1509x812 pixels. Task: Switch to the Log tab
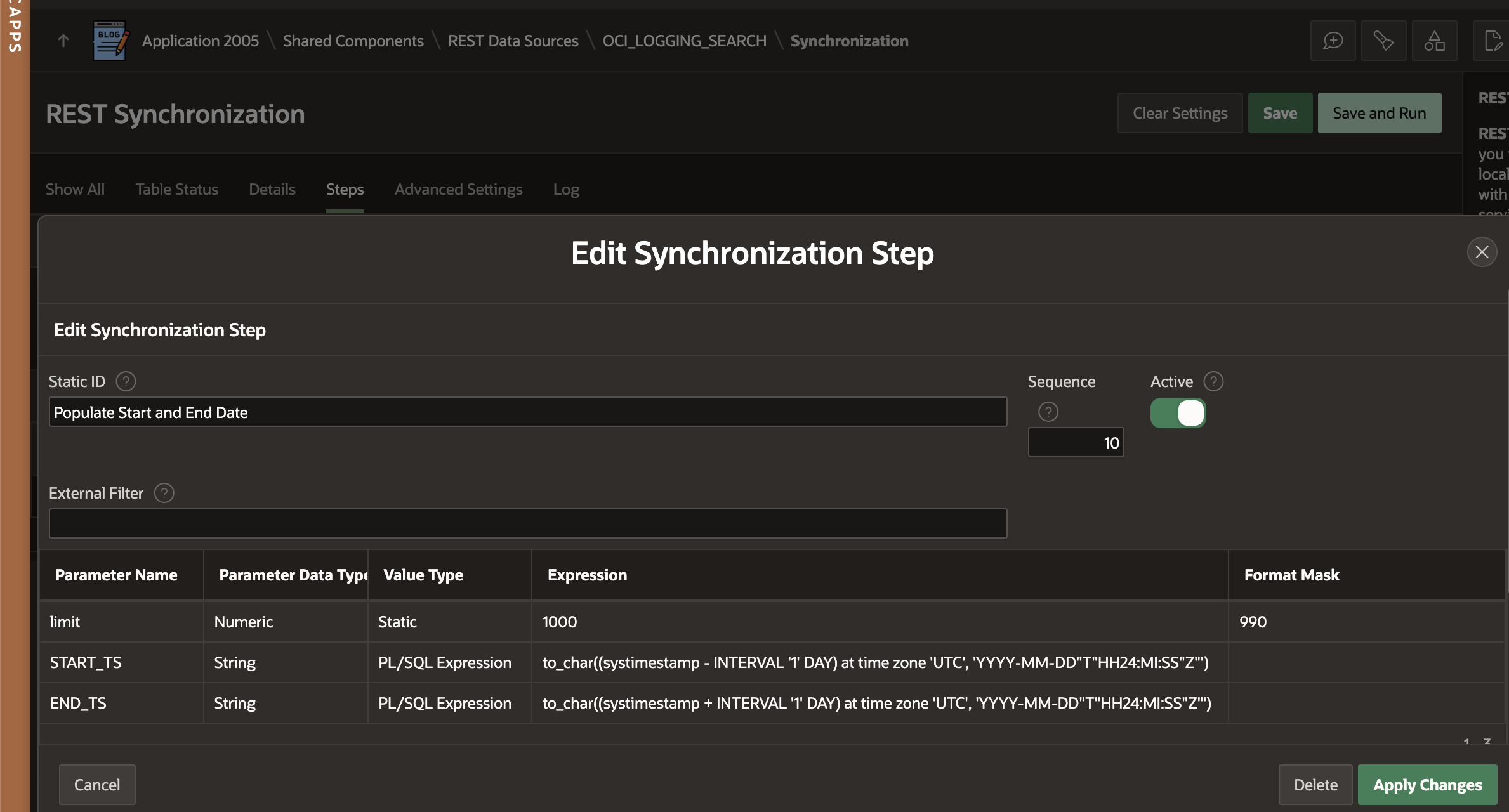(x=565, y=189)
